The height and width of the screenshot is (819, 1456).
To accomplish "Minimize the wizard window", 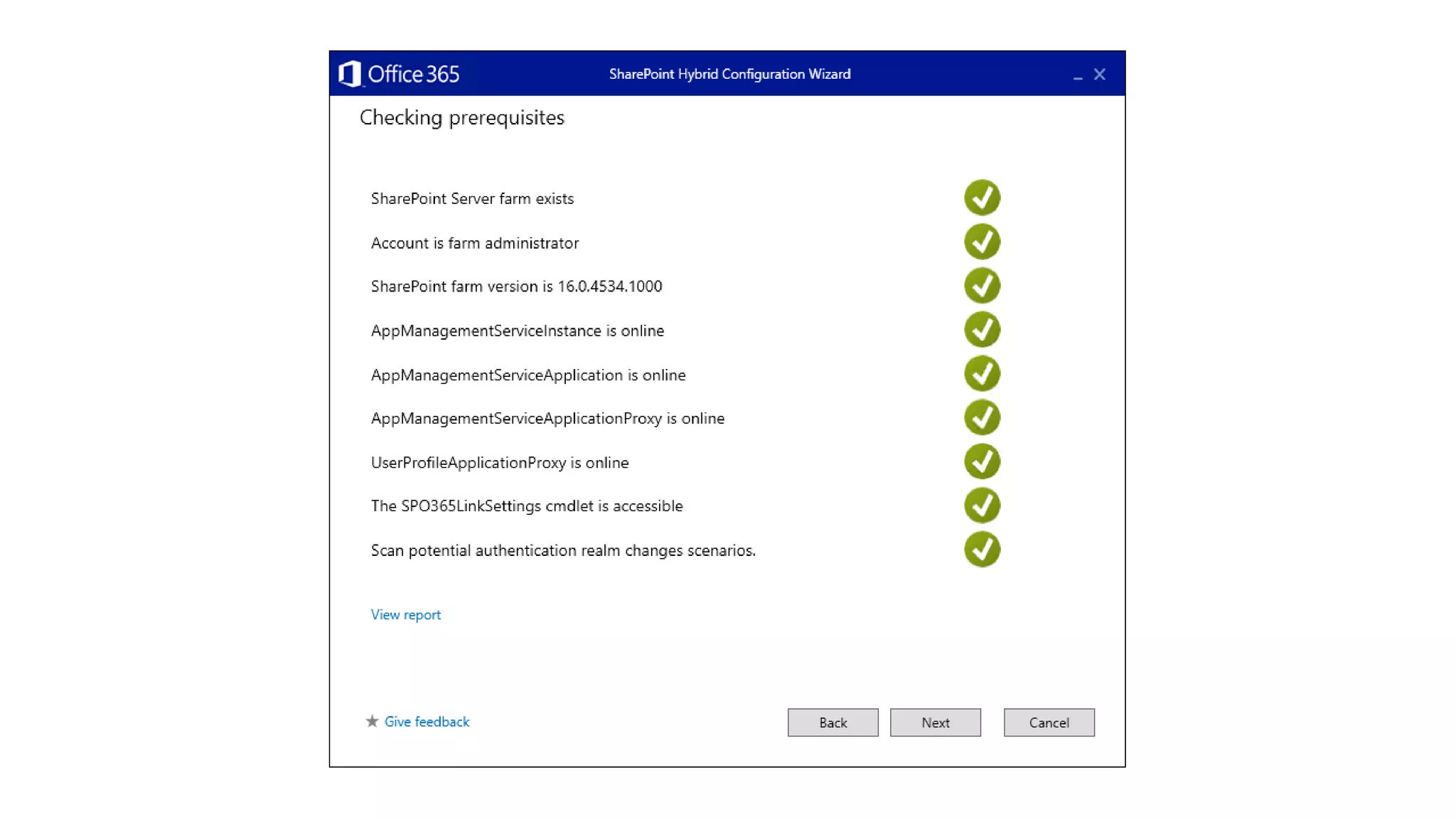I will coord(1077,75).
